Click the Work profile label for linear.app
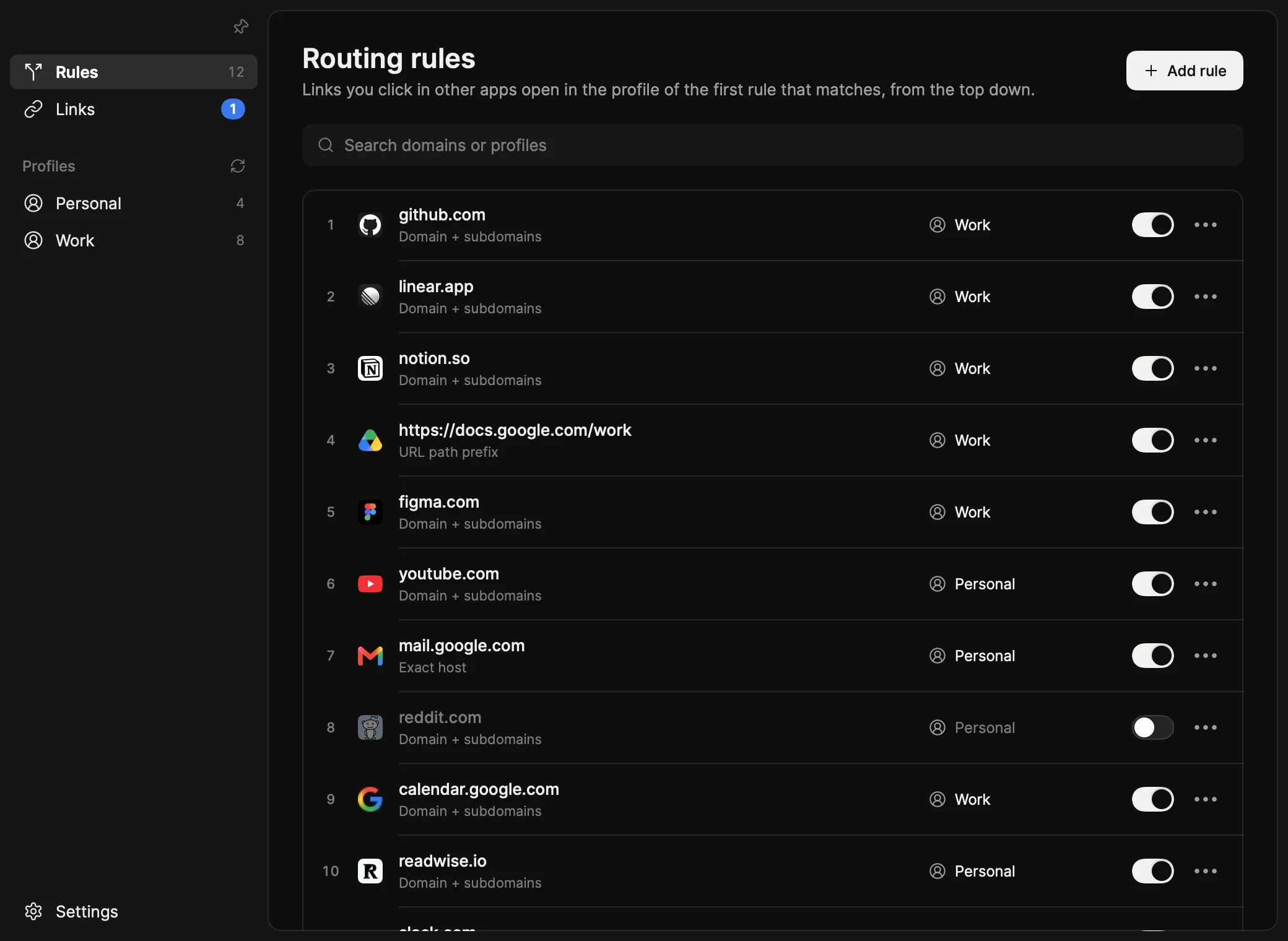 (x=972, y=297)
